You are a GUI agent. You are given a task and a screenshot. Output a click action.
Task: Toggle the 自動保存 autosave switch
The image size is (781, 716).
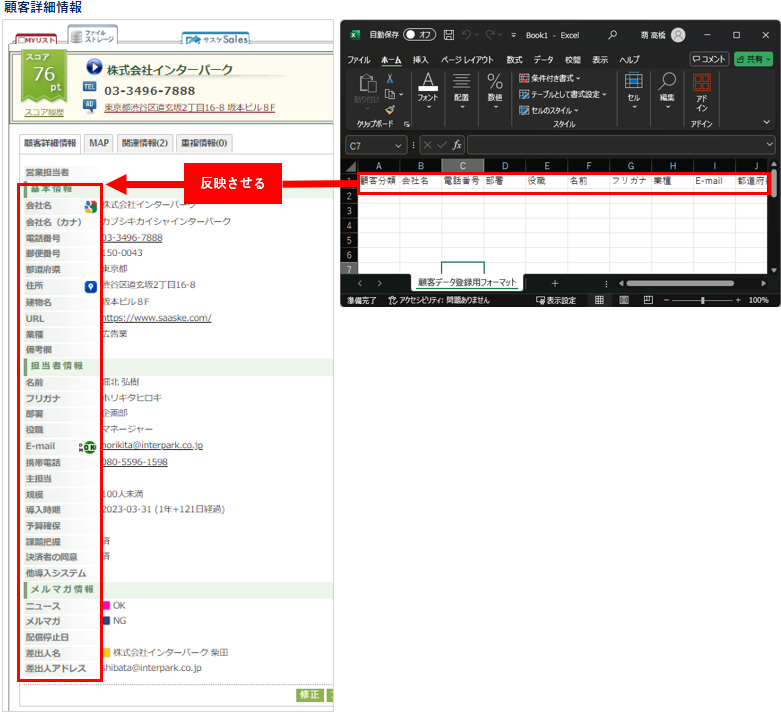tap(419, 34)
